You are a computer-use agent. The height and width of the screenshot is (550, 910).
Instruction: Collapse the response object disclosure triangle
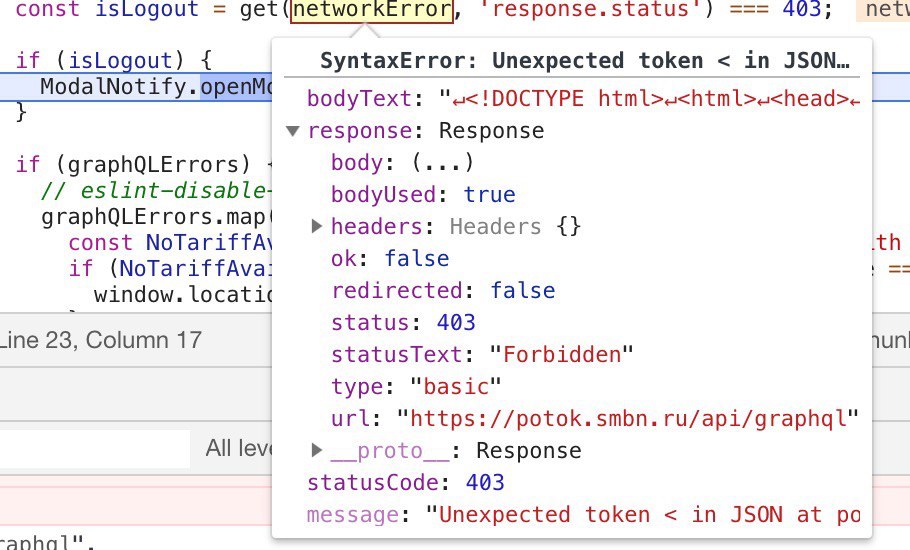pyautogui.click(x=293, y=131)
